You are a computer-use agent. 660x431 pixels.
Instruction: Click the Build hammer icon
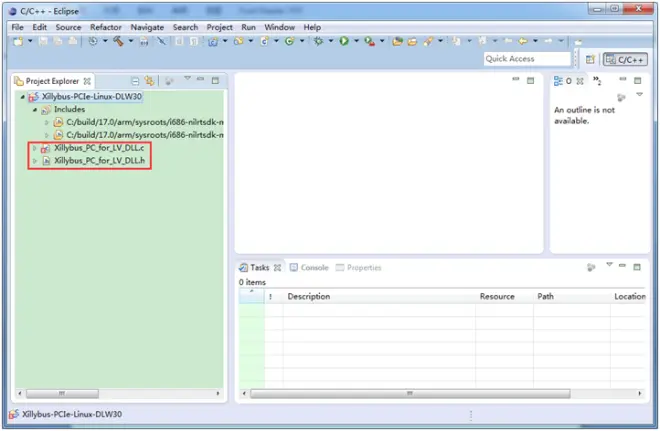[x=118, y=41]
